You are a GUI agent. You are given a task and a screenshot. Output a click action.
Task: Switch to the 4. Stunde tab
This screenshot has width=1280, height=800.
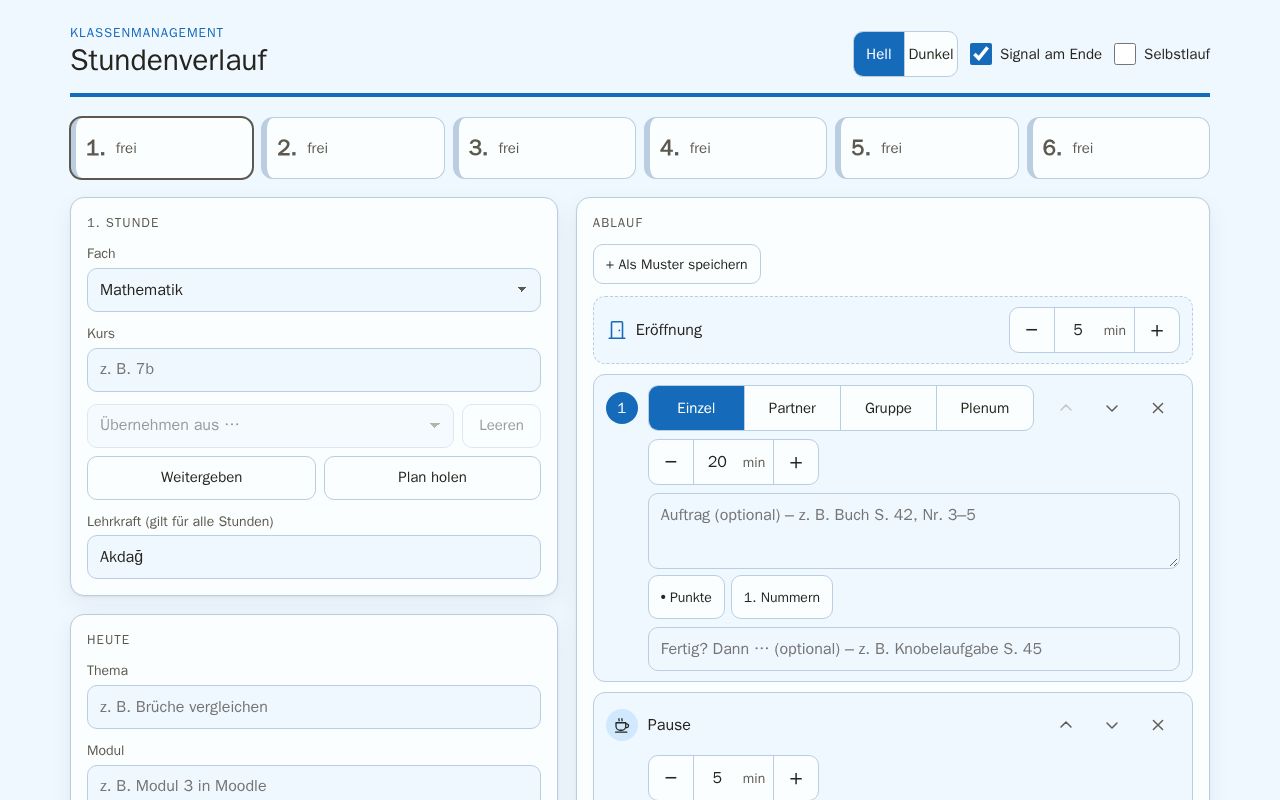point(735,148)
